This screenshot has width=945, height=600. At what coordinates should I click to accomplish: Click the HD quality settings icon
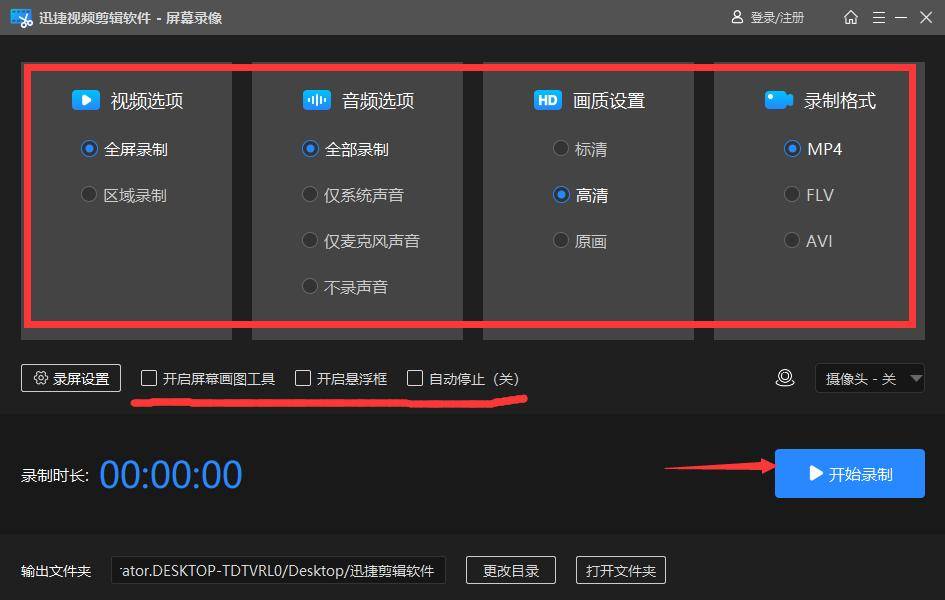click(x=547, y=100)
